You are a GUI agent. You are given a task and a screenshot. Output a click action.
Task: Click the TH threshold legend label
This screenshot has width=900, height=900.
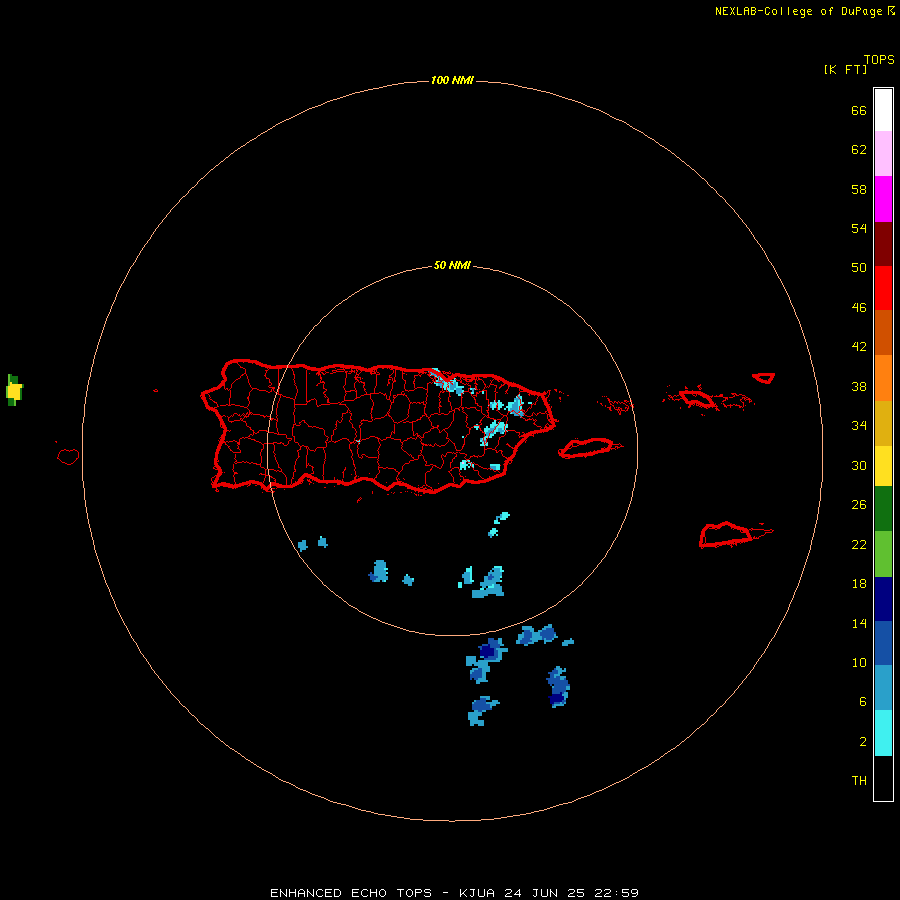(x=859, y=781)
